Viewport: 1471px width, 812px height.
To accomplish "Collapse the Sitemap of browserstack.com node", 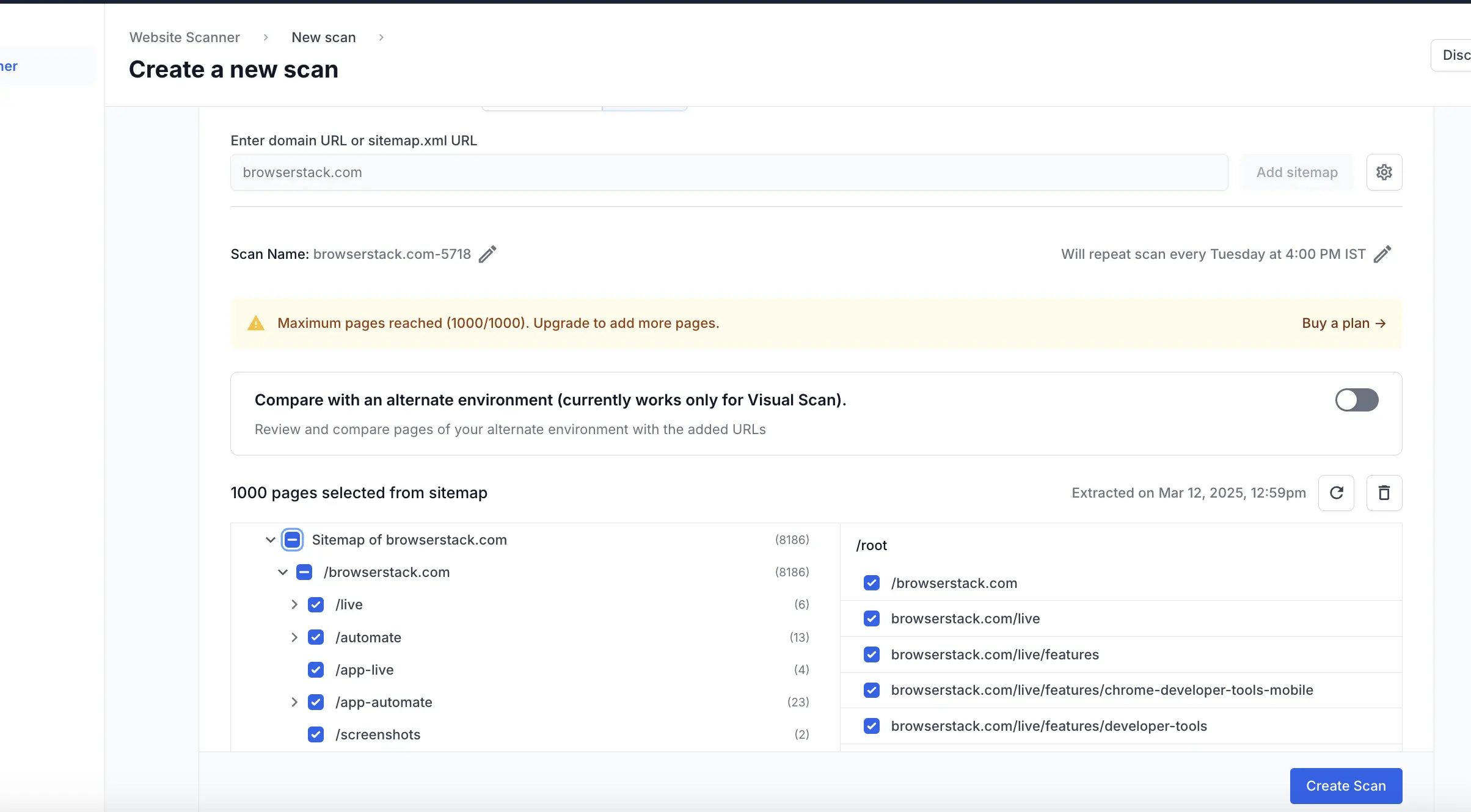I will (270, 540).
